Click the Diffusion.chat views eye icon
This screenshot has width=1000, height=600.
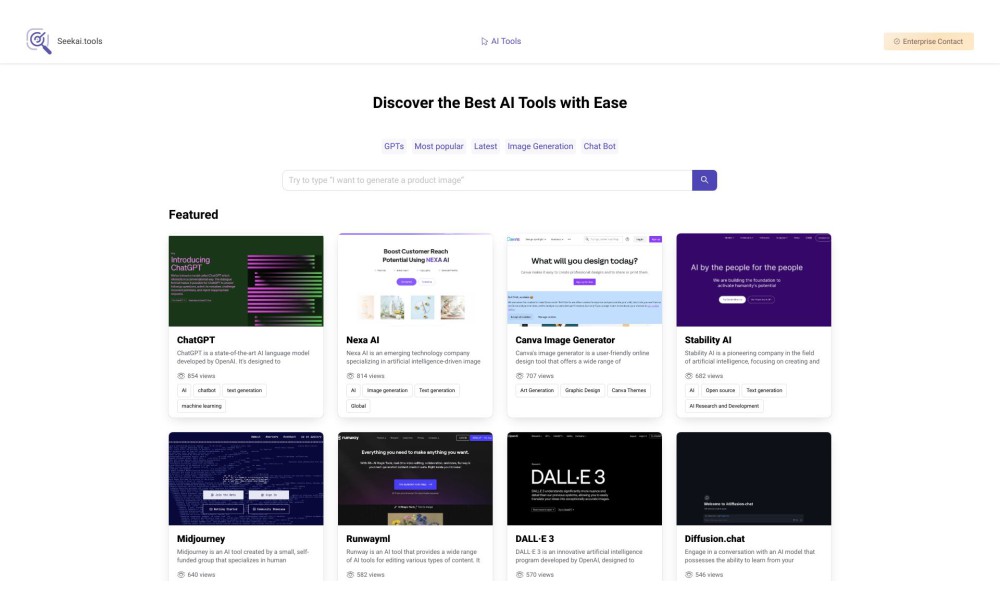[x=689, y=574]
